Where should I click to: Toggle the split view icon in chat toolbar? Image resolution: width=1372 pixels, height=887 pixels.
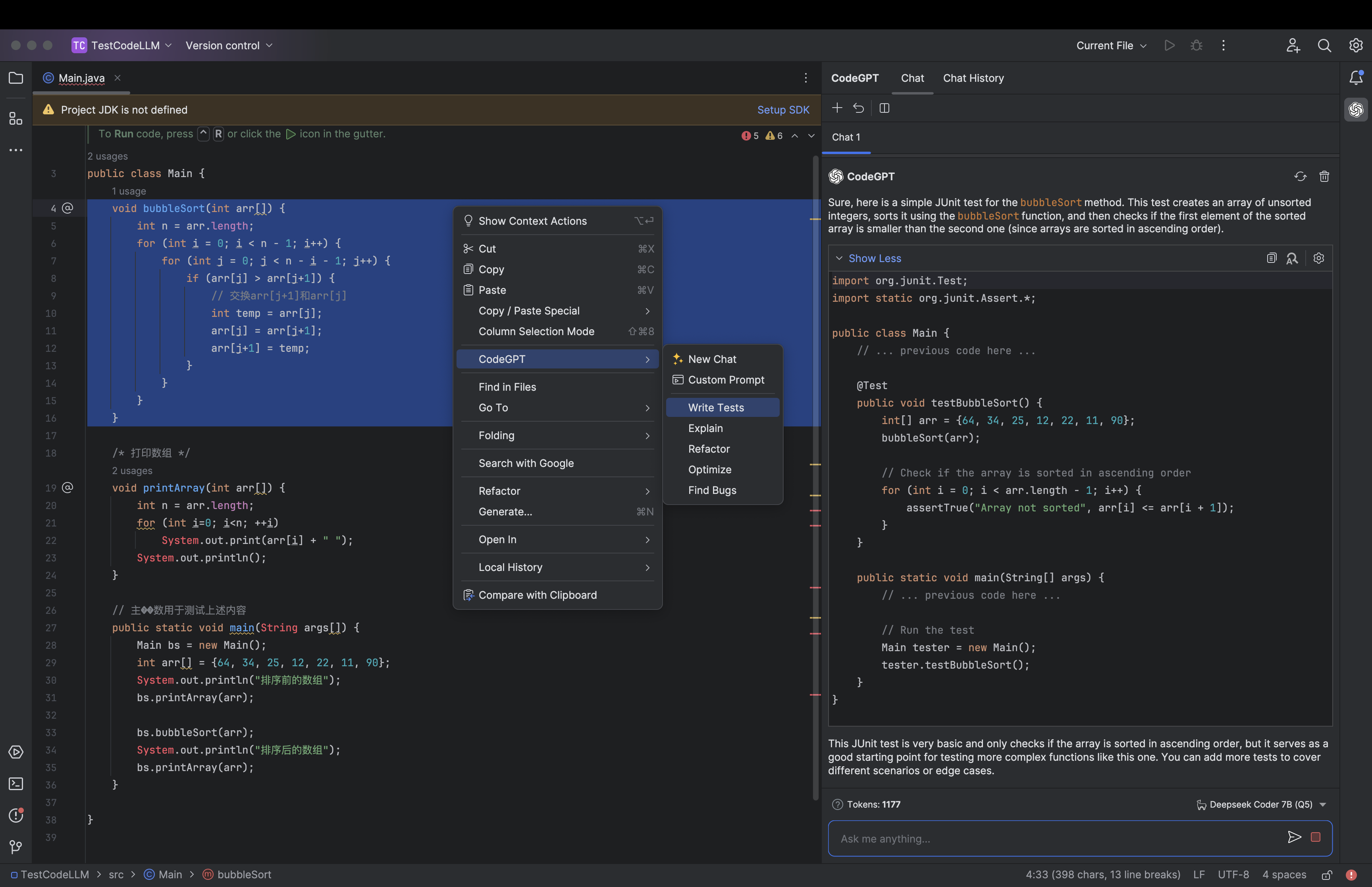(884, 108)
